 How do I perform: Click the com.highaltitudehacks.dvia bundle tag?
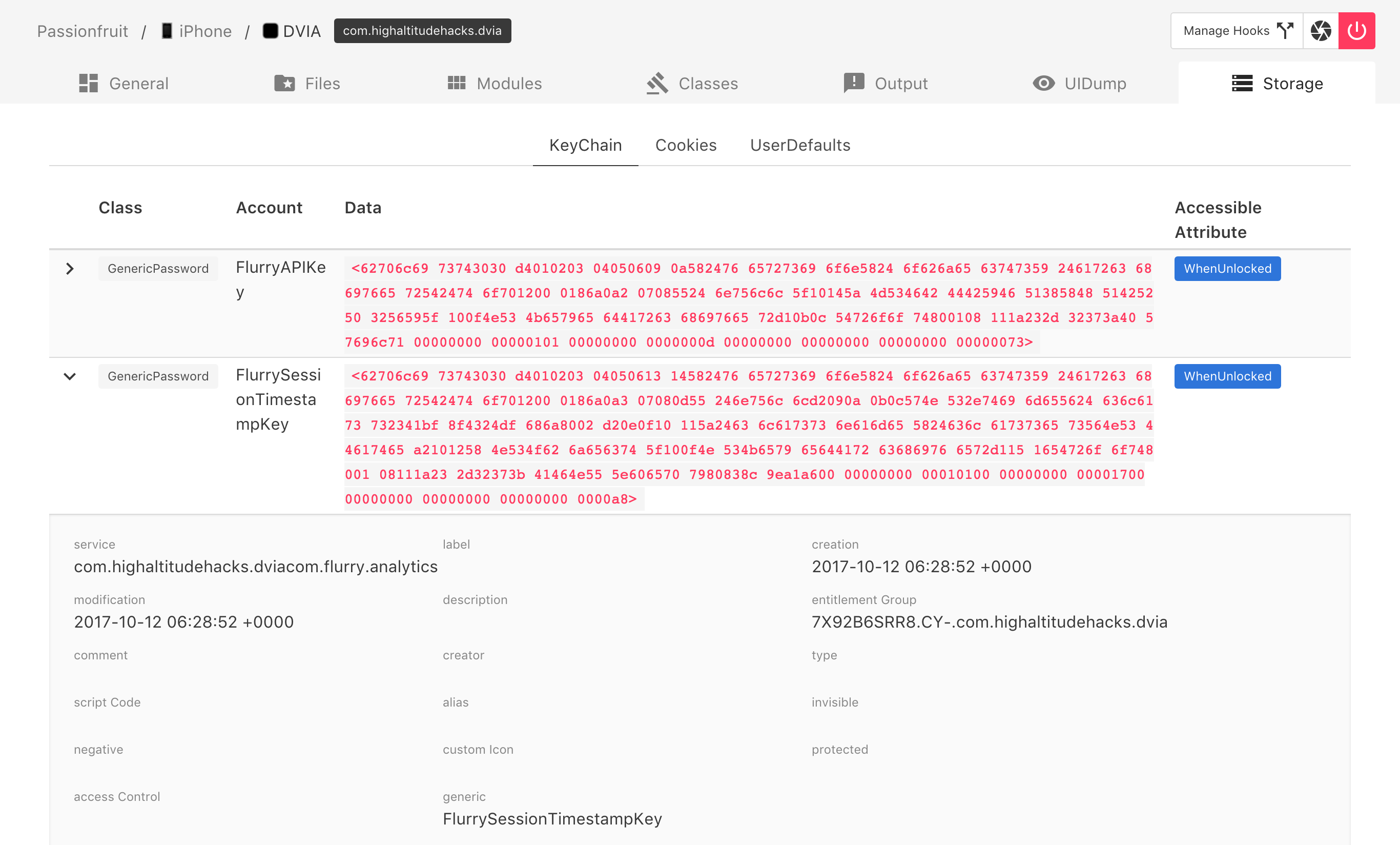pos(422,31)
